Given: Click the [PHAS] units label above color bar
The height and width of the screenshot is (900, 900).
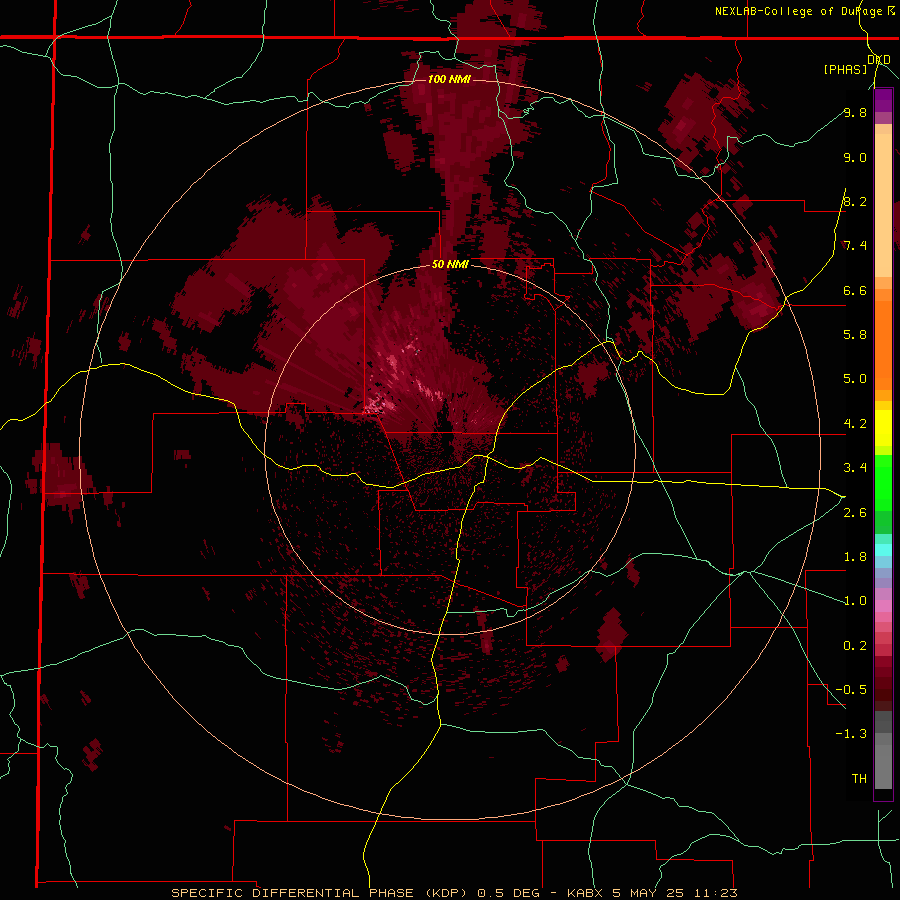Looking at the screenshot, I should tap(845, 69).
